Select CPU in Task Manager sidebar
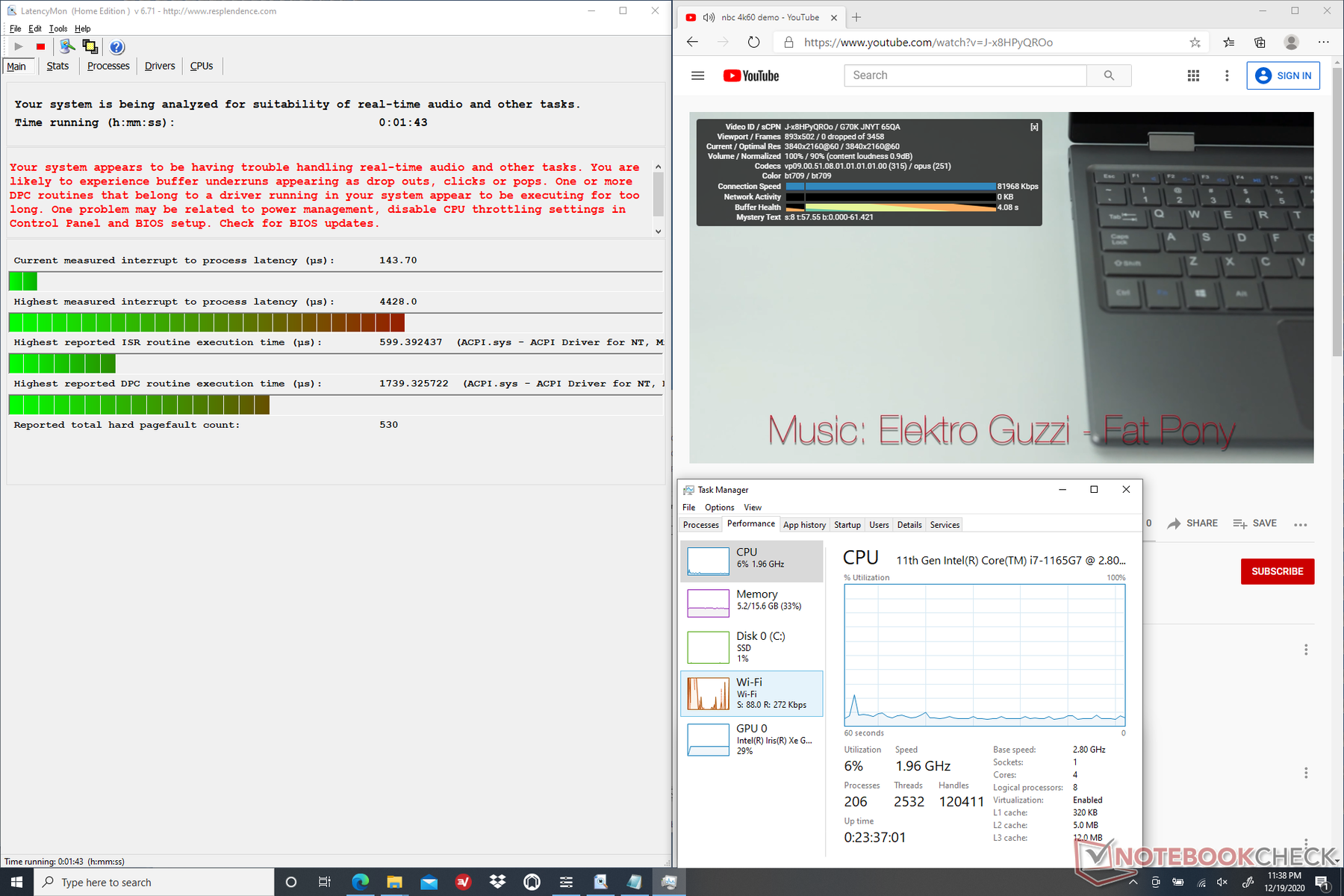 click(x=752, y=561)
